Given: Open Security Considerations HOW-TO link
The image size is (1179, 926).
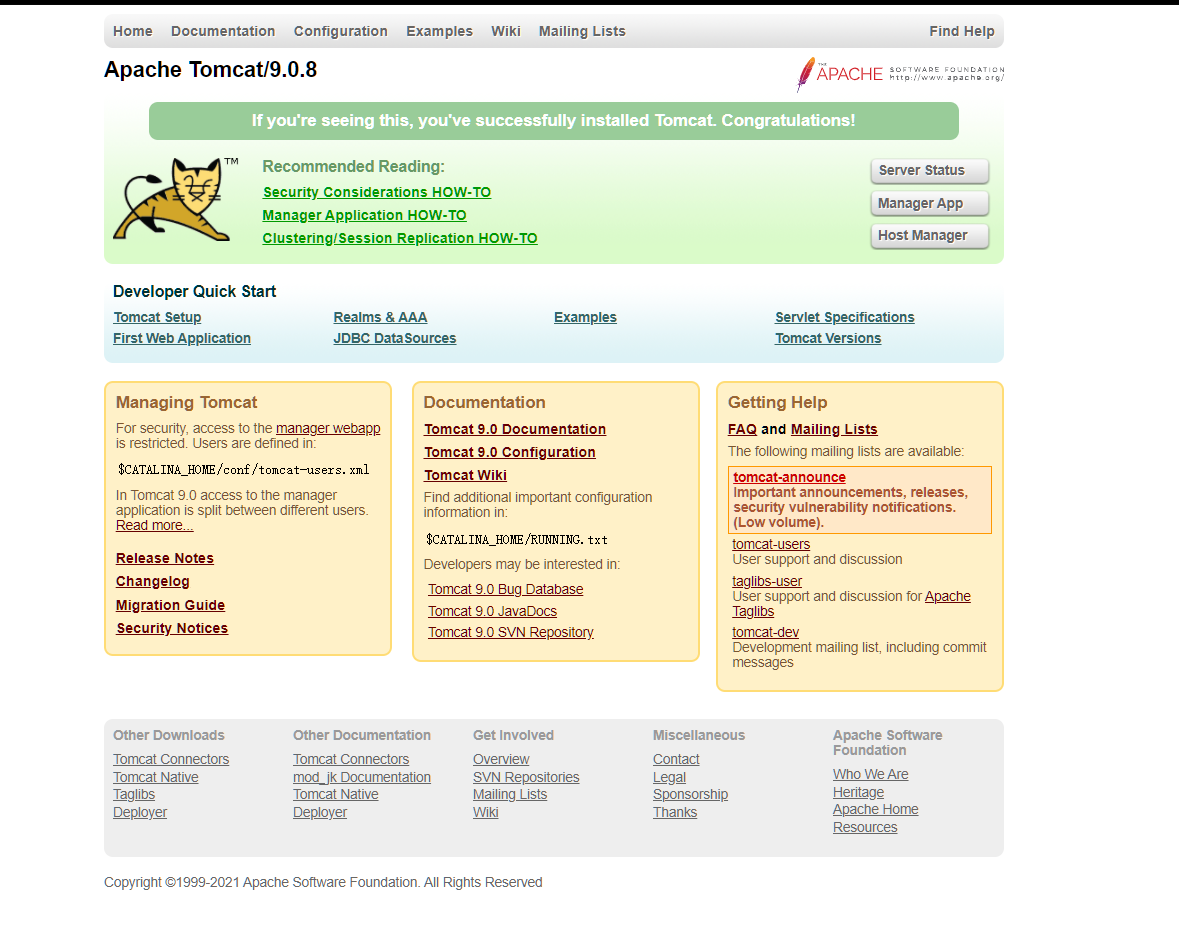Looking at the screenshot, I should pos(377,192).
